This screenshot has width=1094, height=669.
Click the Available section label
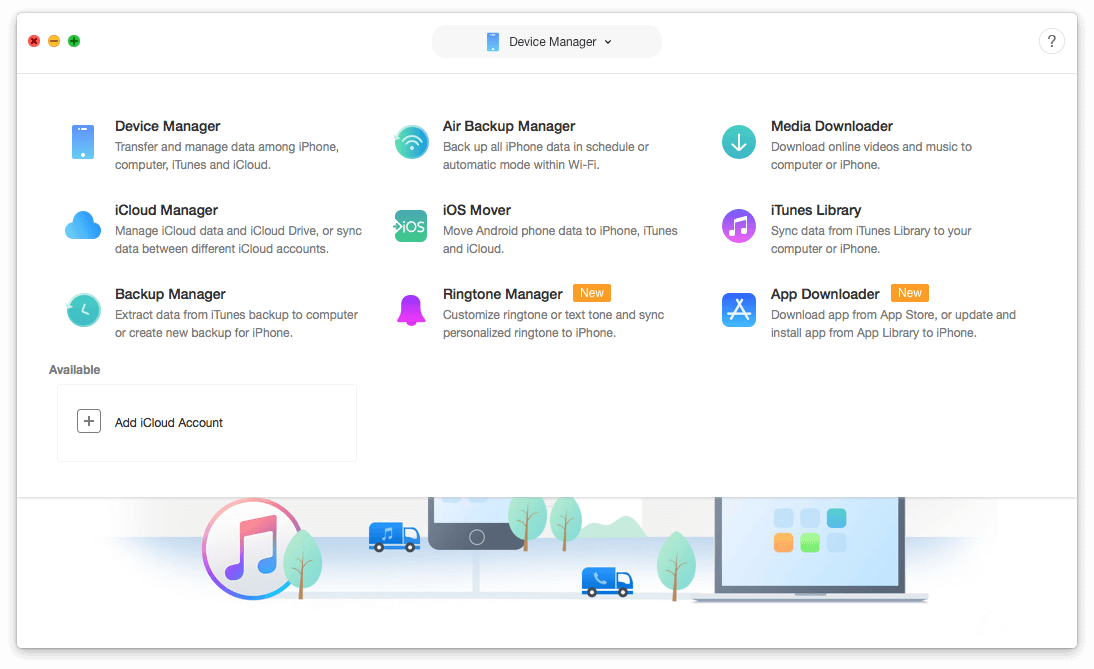74,370
